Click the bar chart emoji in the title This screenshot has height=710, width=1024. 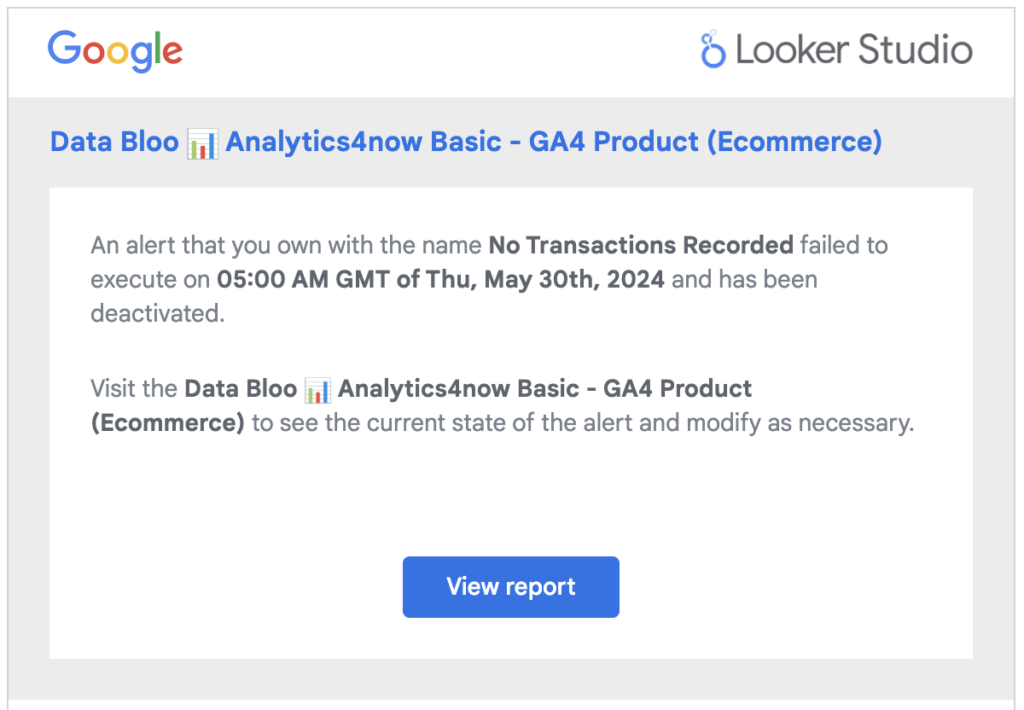[x=203, y=143]
